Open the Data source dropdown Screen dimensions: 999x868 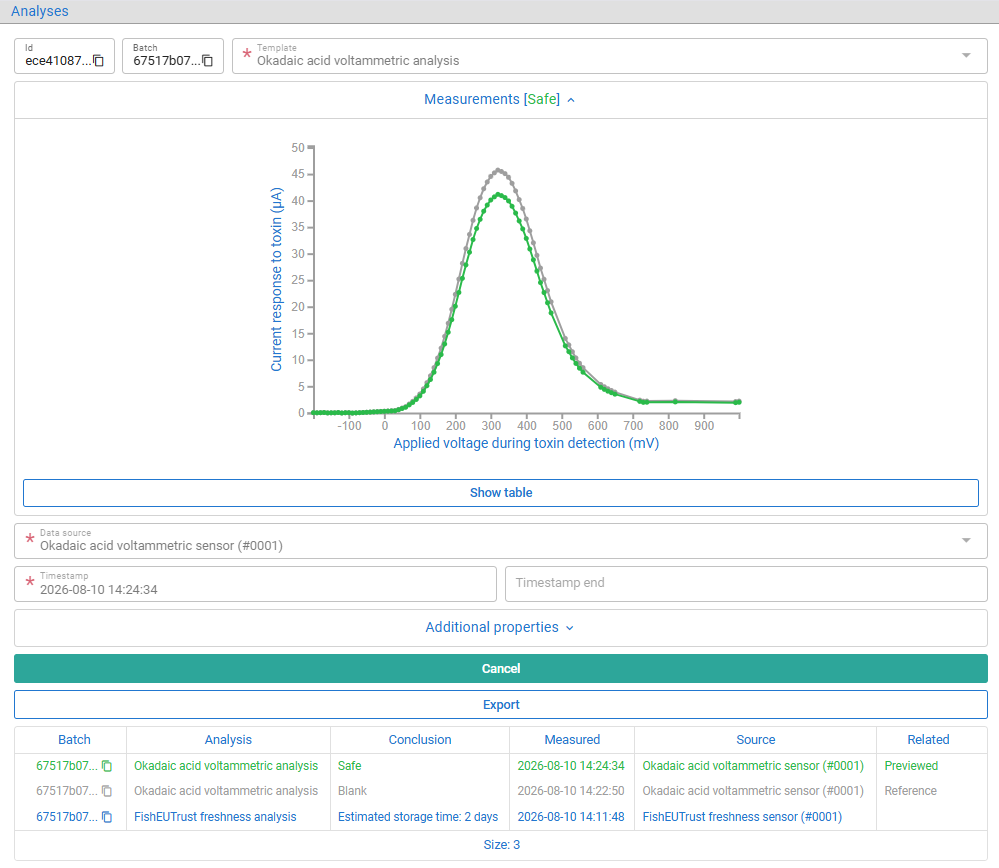[x=501, y=541]
